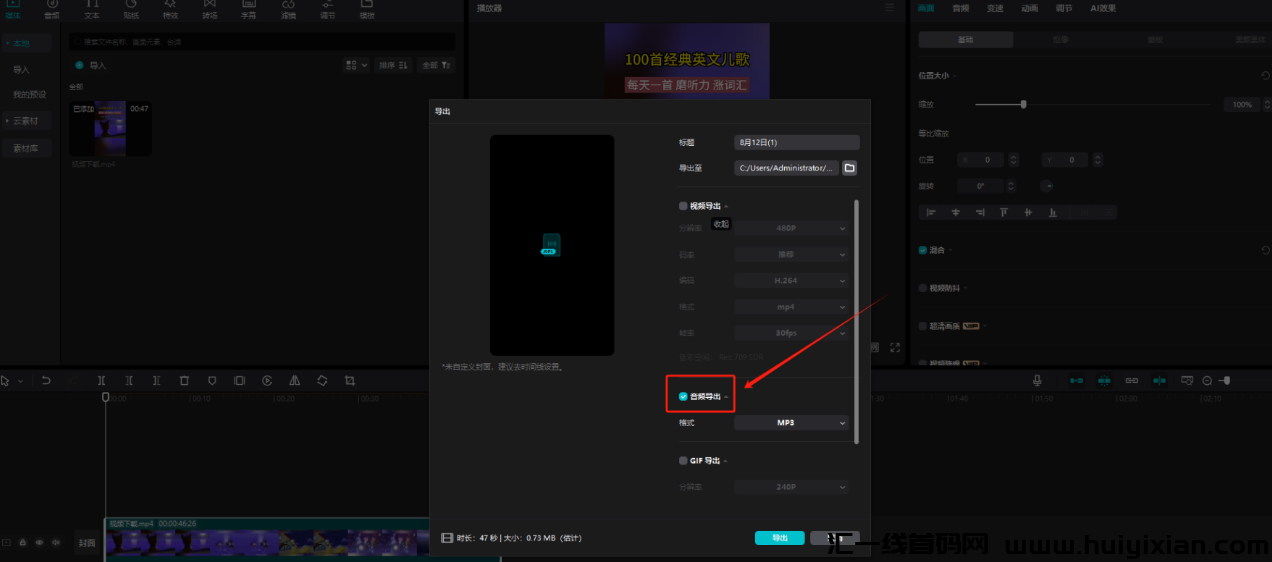Enable the 视频导出 video export checkbox
1272x562 pixels.
tap(683, 206)
